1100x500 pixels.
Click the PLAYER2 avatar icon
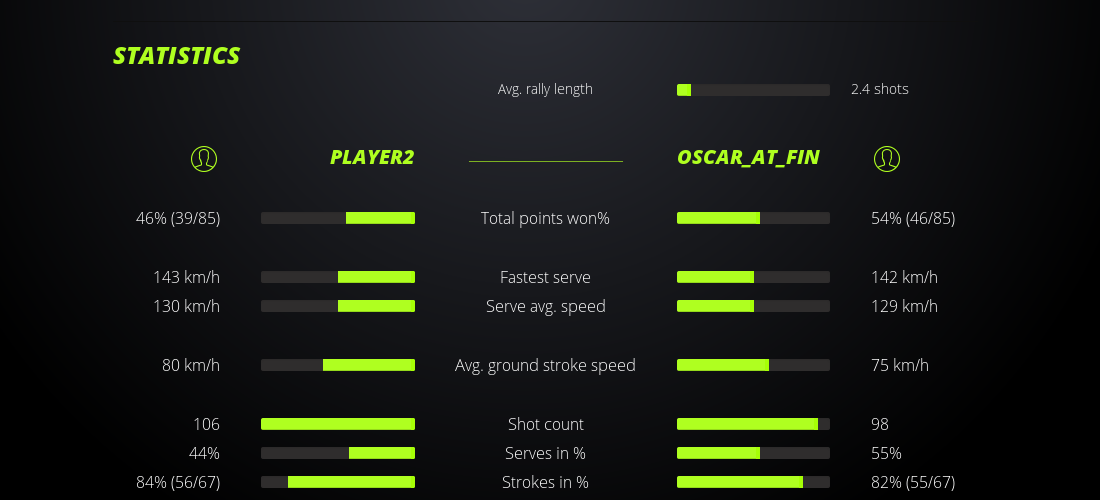(204, 158)
